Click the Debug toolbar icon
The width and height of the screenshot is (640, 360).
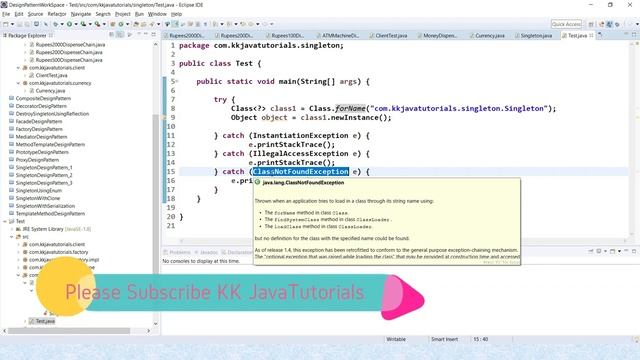pos(55,24)
